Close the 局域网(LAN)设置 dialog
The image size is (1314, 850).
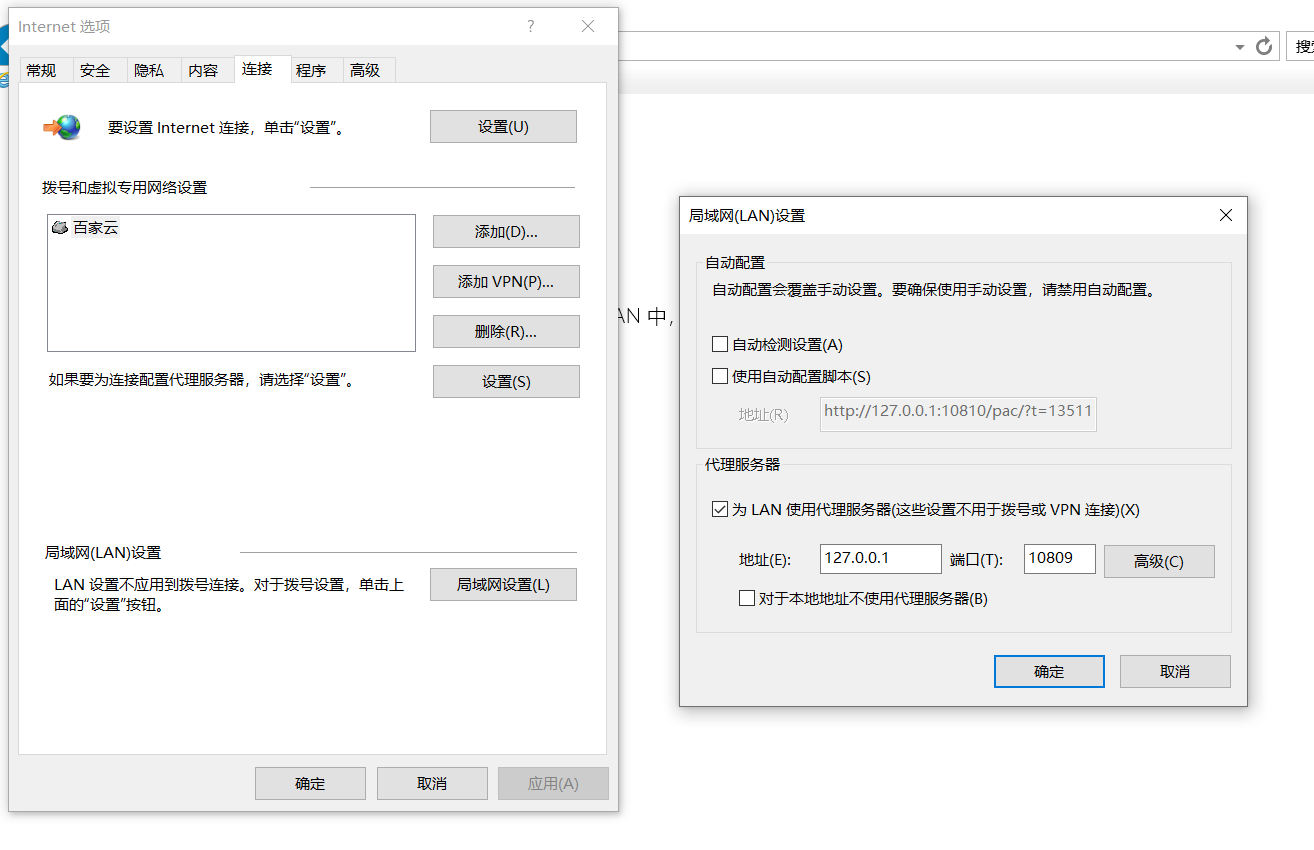pos(1226,215)
